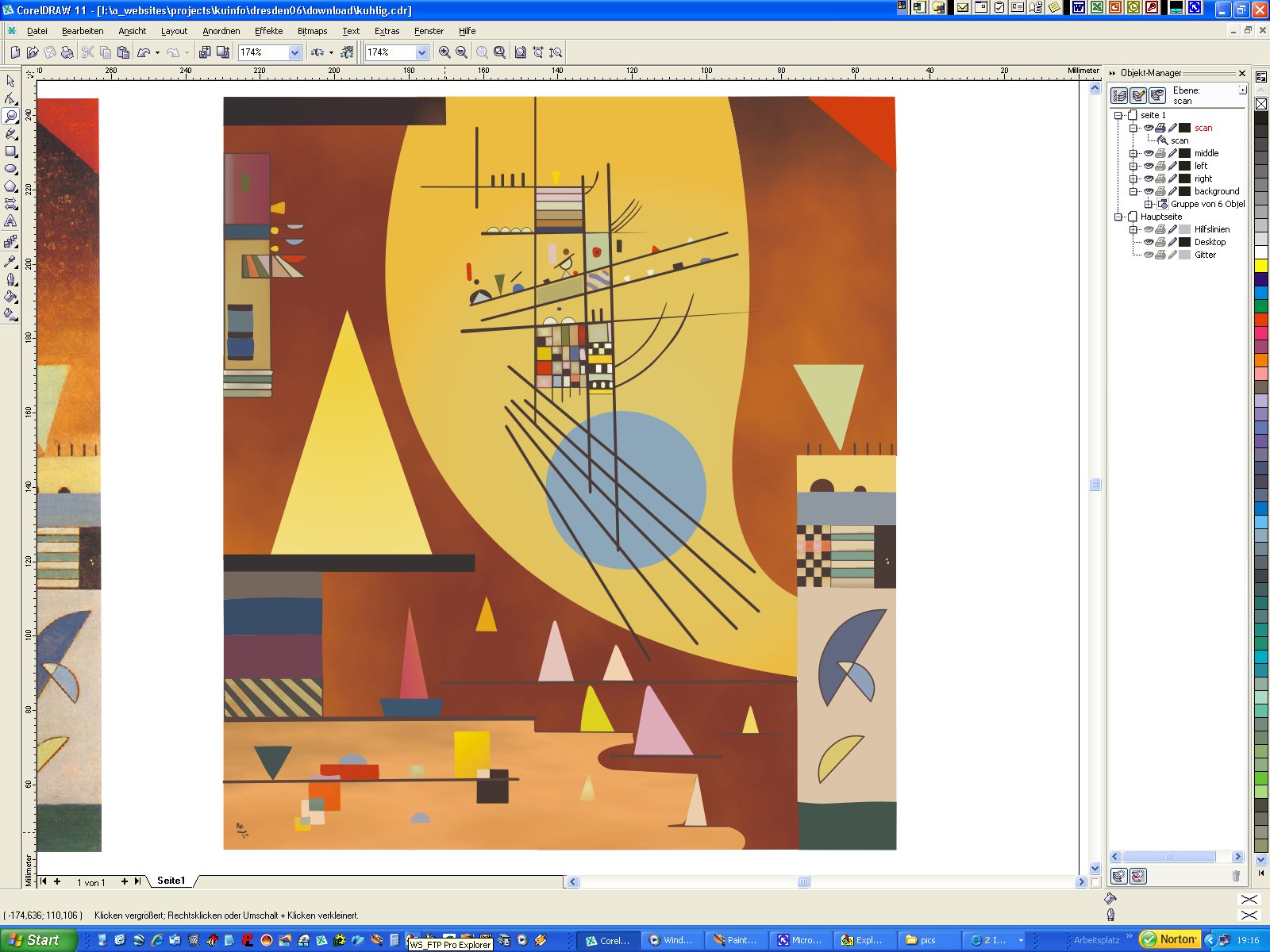Image resolution: width=1270 pixels, height=952 pixels.
Task: Click the Open file icon
Action: 33,52
